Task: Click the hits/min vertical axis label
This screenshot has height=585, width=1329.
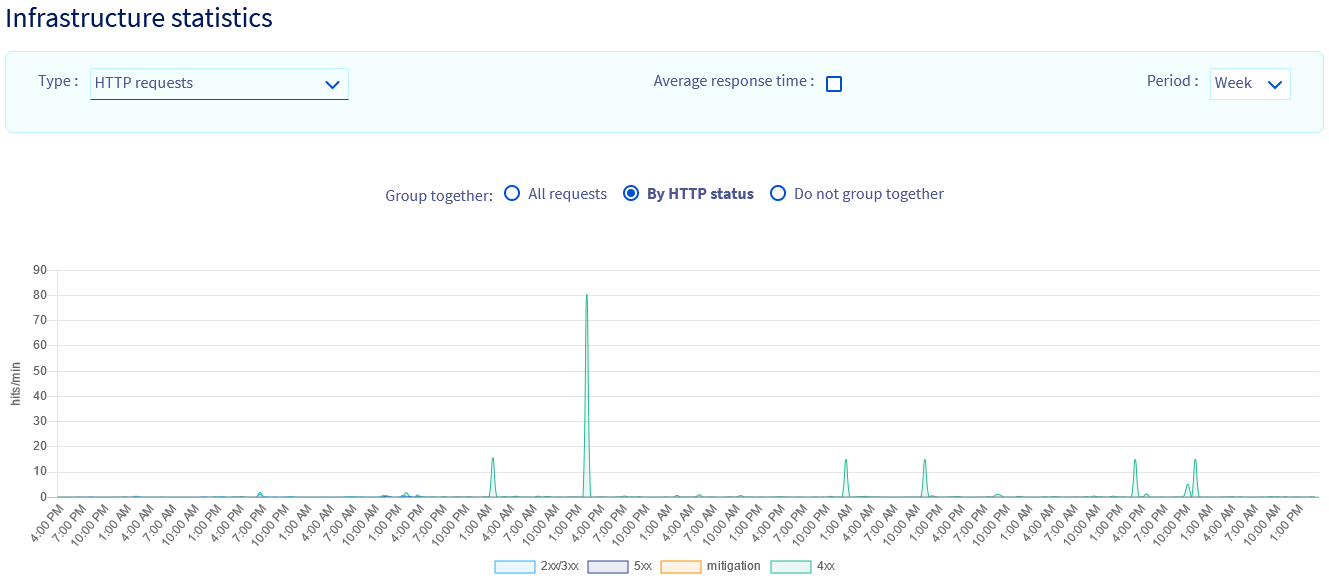Action: pos(16,384)
